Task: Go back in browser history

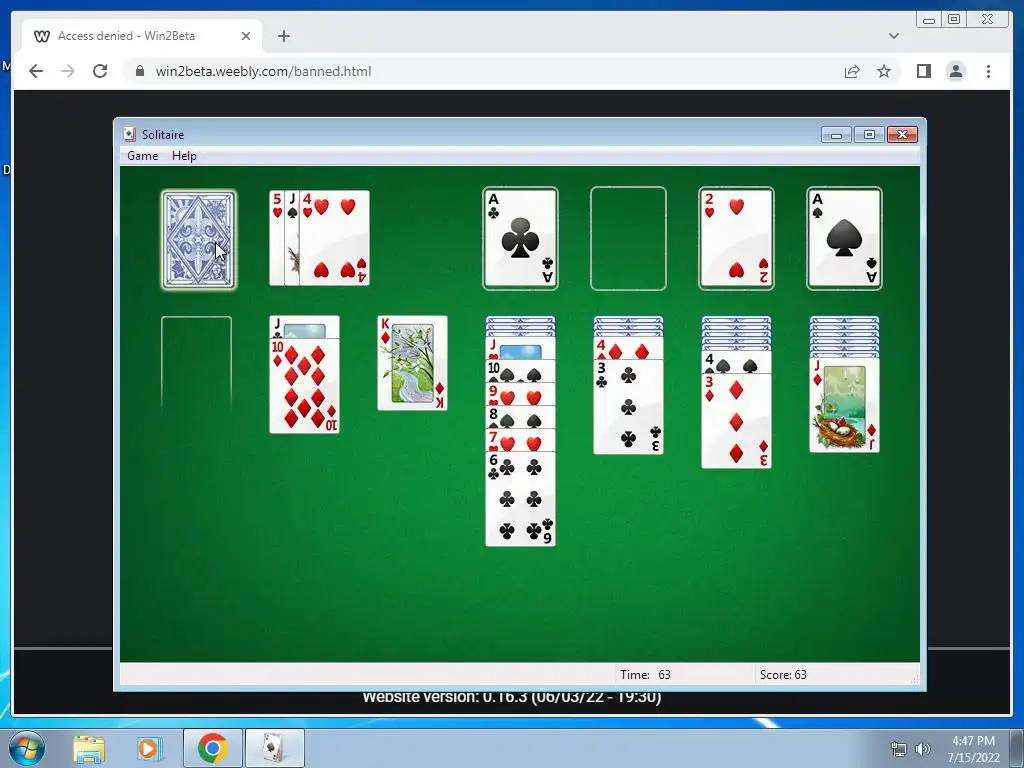Action: click(x=36, y=71)
